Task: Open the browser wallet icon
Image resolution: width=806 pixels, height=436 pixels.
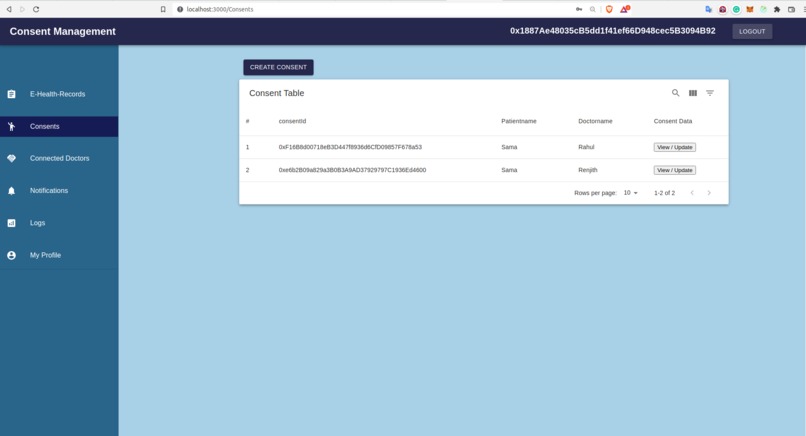Action: [x=792, y=9]
